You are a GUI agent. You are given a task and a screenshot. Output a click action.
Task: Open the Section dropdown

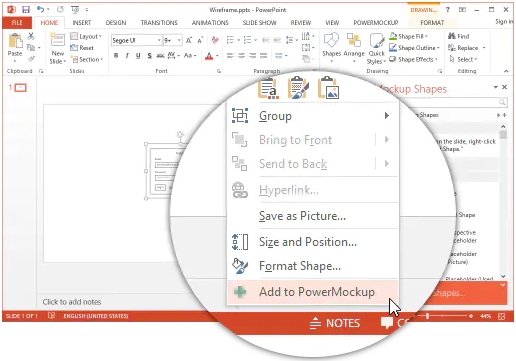(87, 59)
